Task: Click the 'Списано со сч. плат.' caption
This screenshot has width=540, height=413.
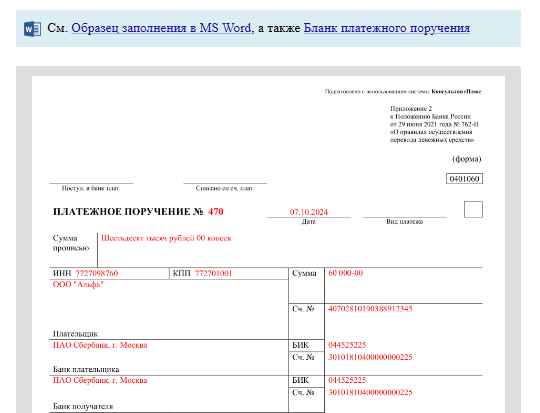Action: pos(225,188)
